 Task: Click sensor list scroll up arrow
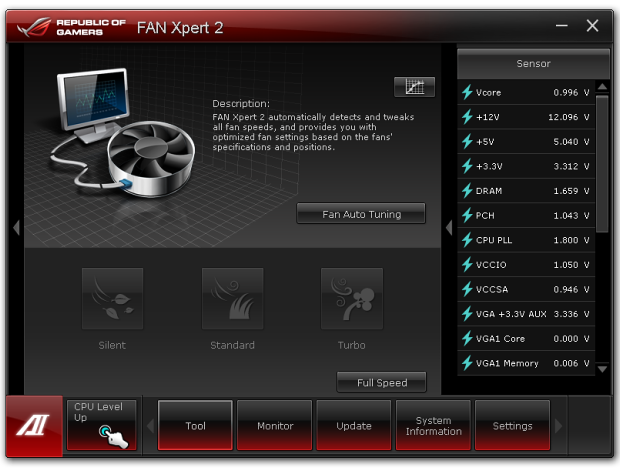[602, 87]
